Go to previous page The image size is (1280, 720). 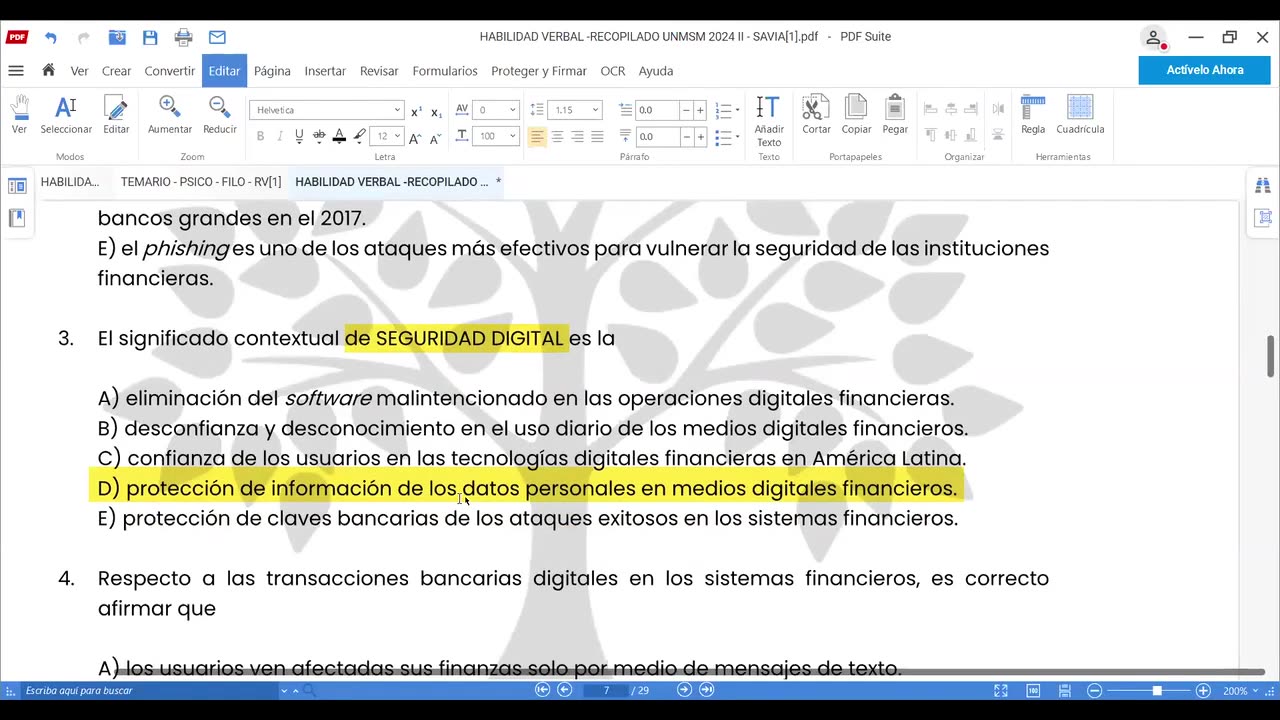click(564, 690)
